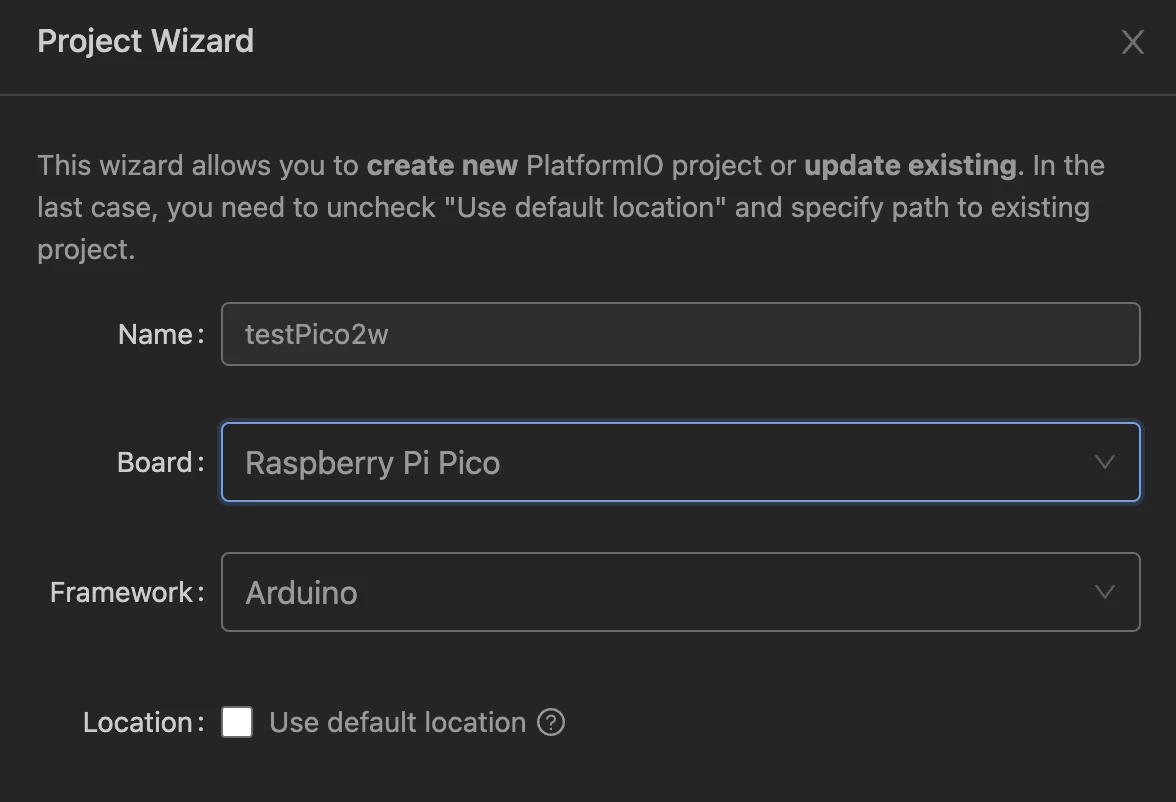Screen dimensions: 1176x802
Task: Open the Board dropdown chevron
Action: (1105, 462)
